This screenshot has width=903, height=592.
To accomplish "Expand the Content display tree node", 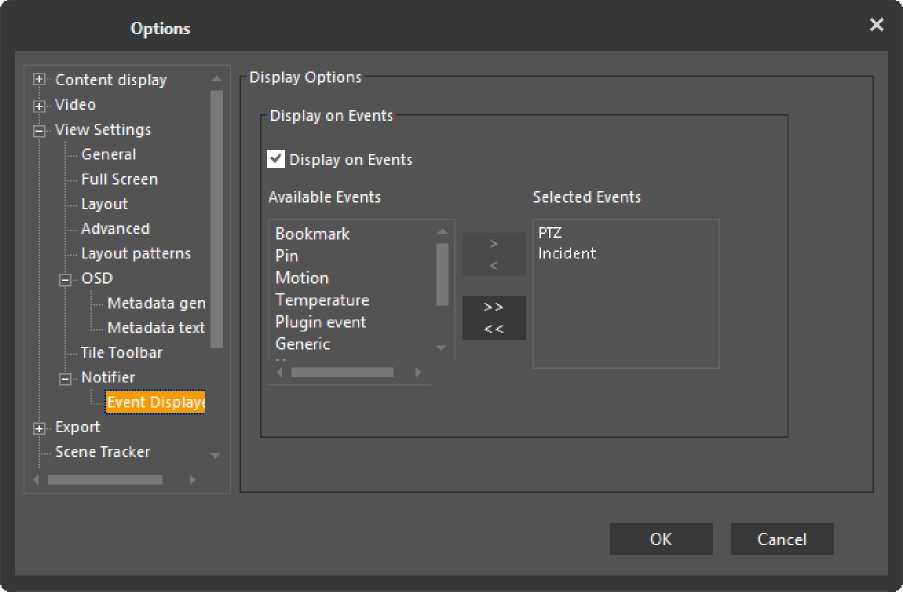I will [x=40, y=80].
